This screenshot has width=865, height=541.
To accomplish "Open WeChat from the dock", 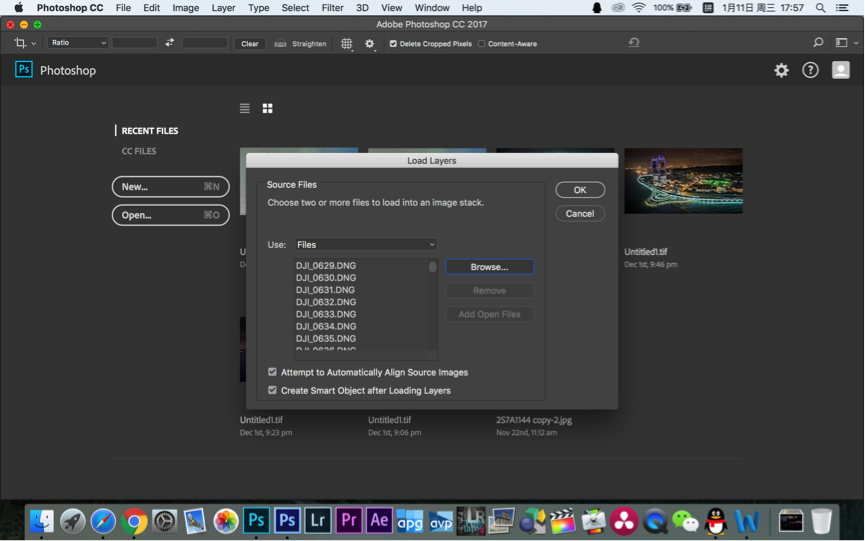I will 685,521.
